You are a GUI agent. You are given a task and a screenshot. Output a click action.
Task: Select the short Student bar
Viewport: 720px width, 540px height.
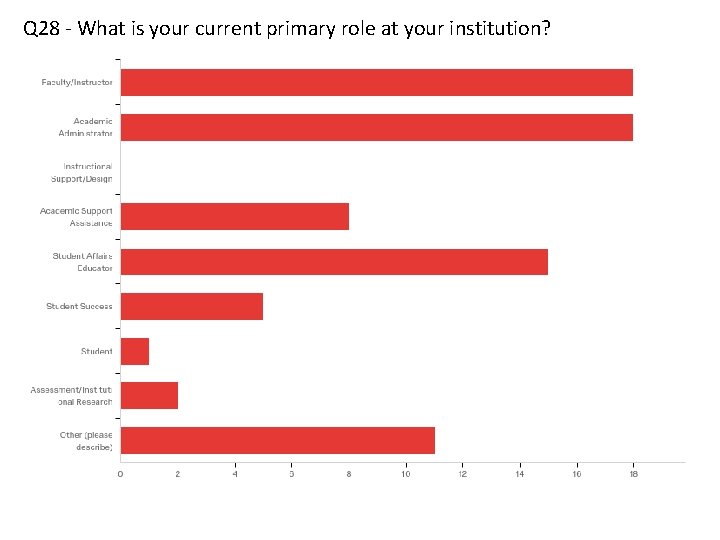click(x=135, y=351)
